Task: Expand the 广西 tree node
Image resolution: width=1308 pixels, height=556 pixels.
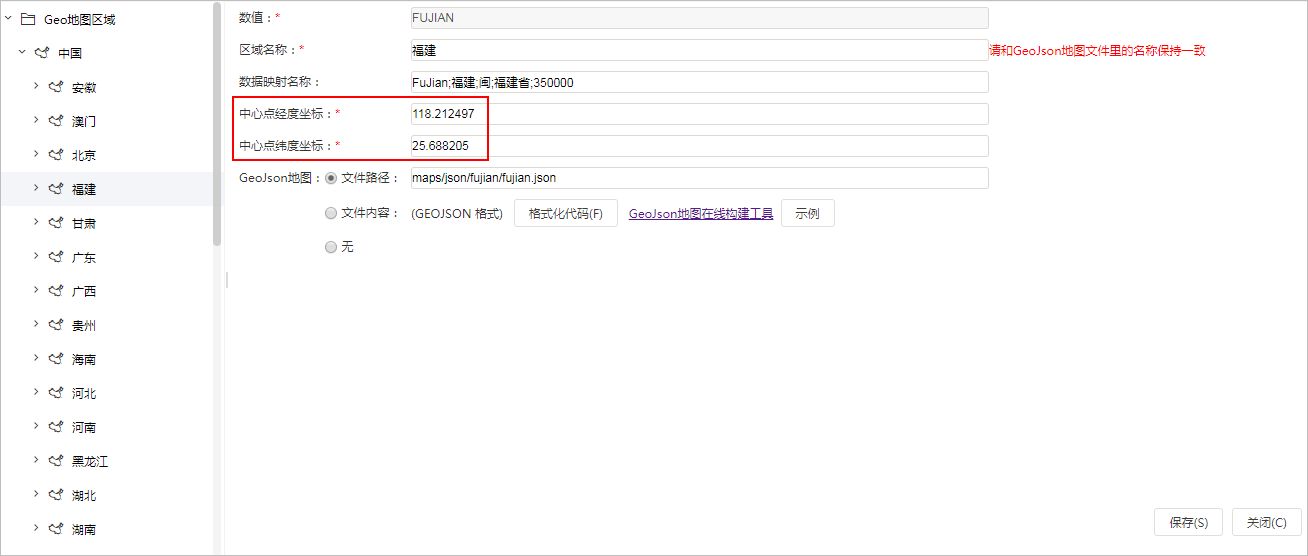Action: tap(36, 290)
